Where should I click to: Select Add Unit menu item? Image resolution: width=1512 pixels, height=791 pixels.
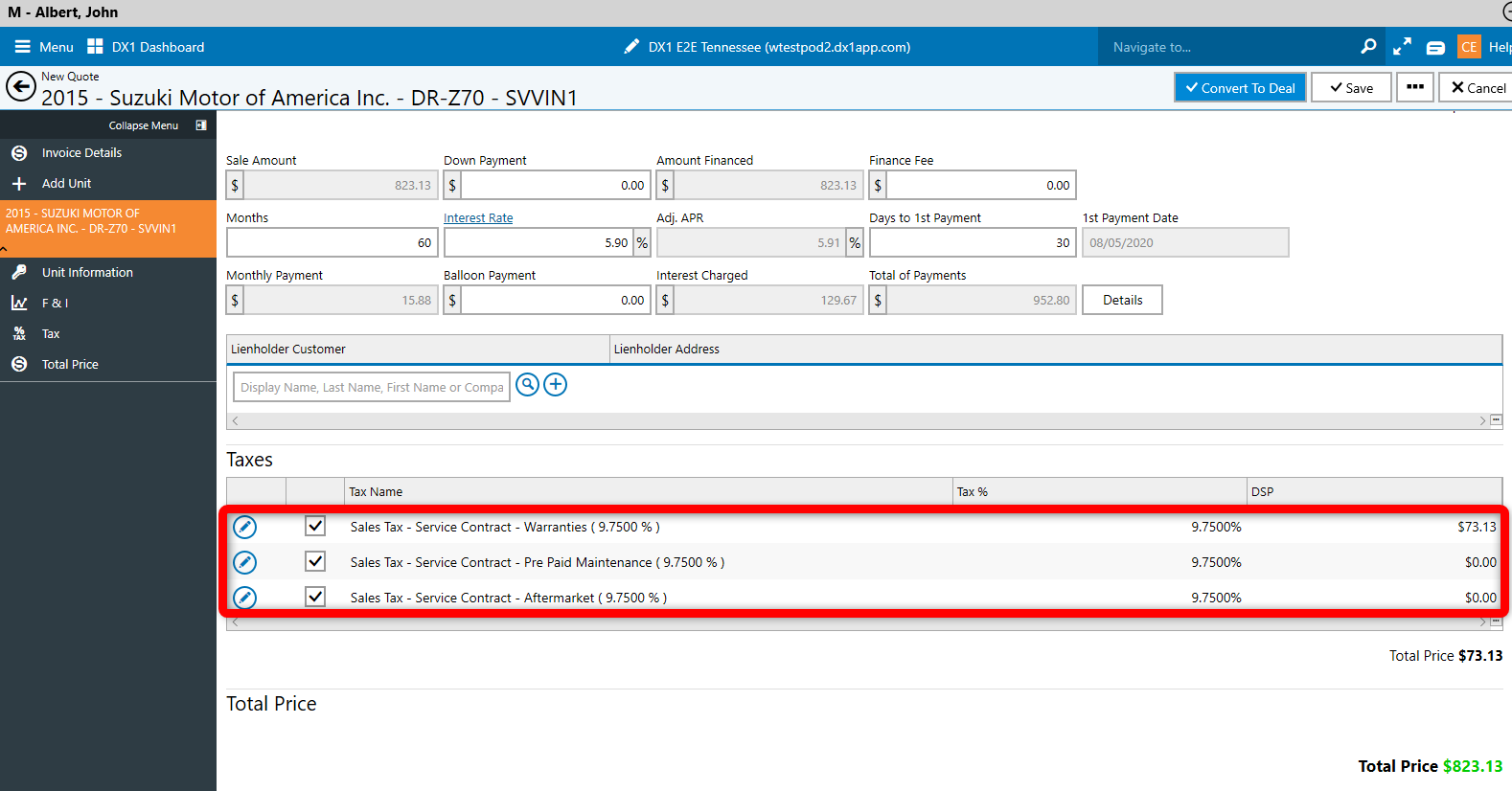(67, 184)
